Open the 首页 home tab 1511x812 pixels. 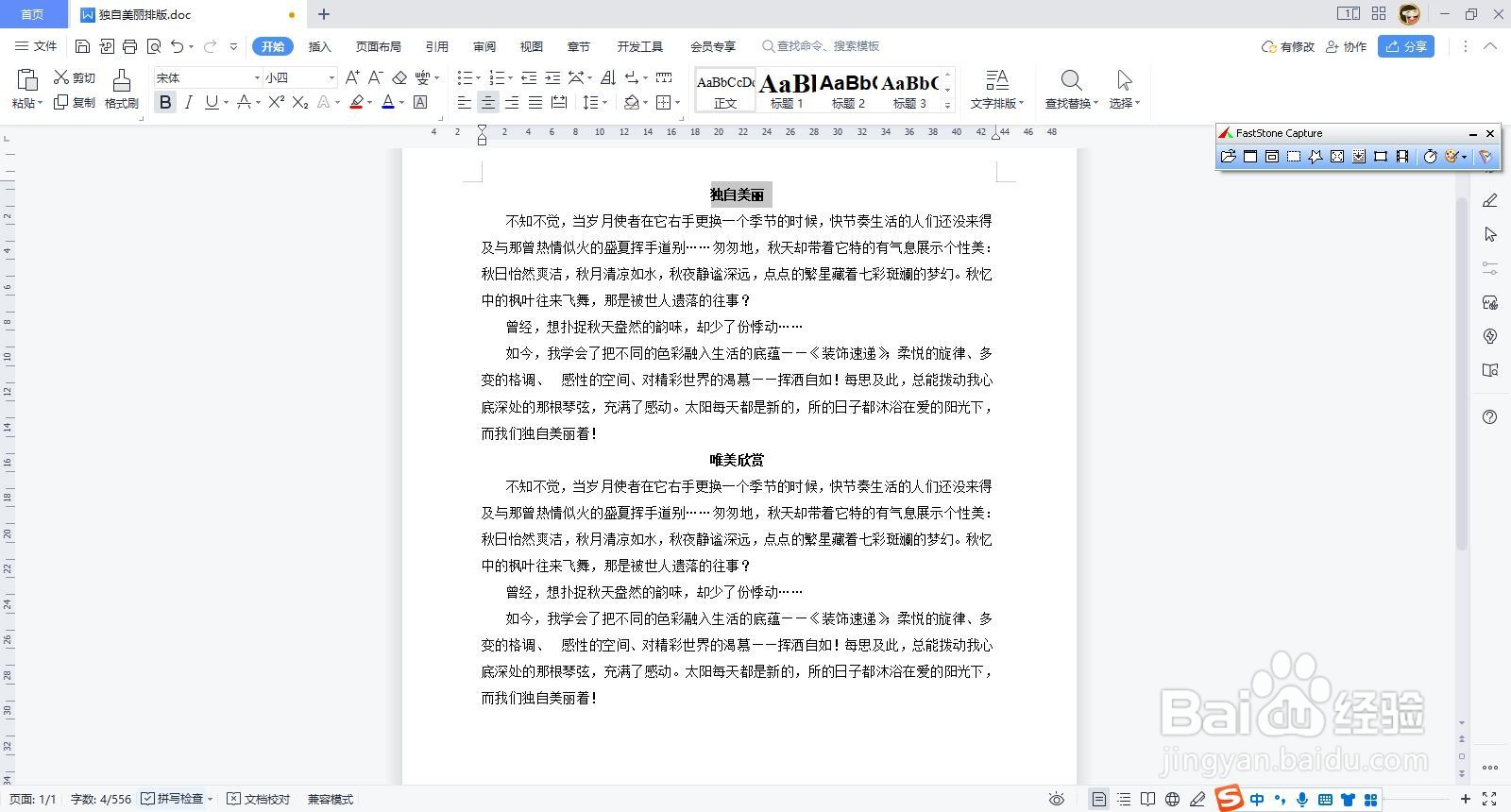[x=32, y=14]
